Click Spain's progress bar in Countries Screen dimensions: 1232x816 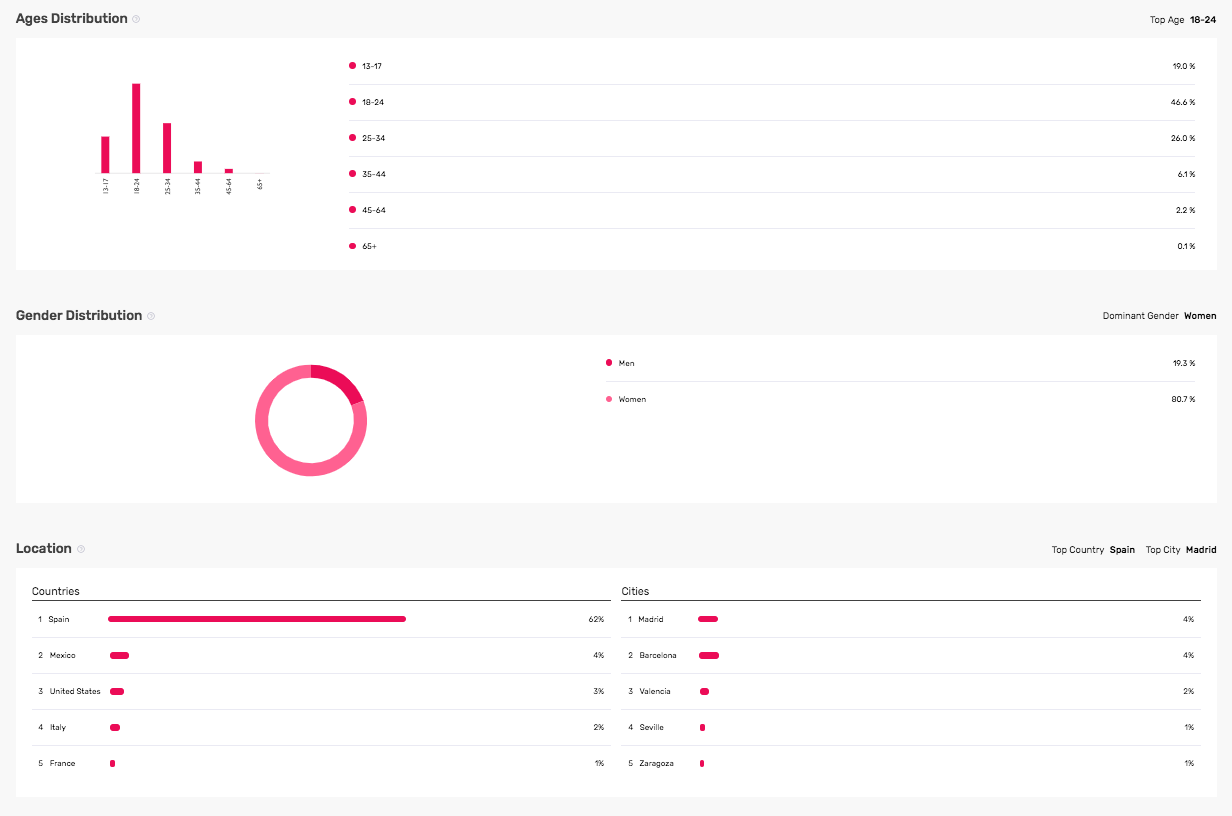click(x=257, y=619)
